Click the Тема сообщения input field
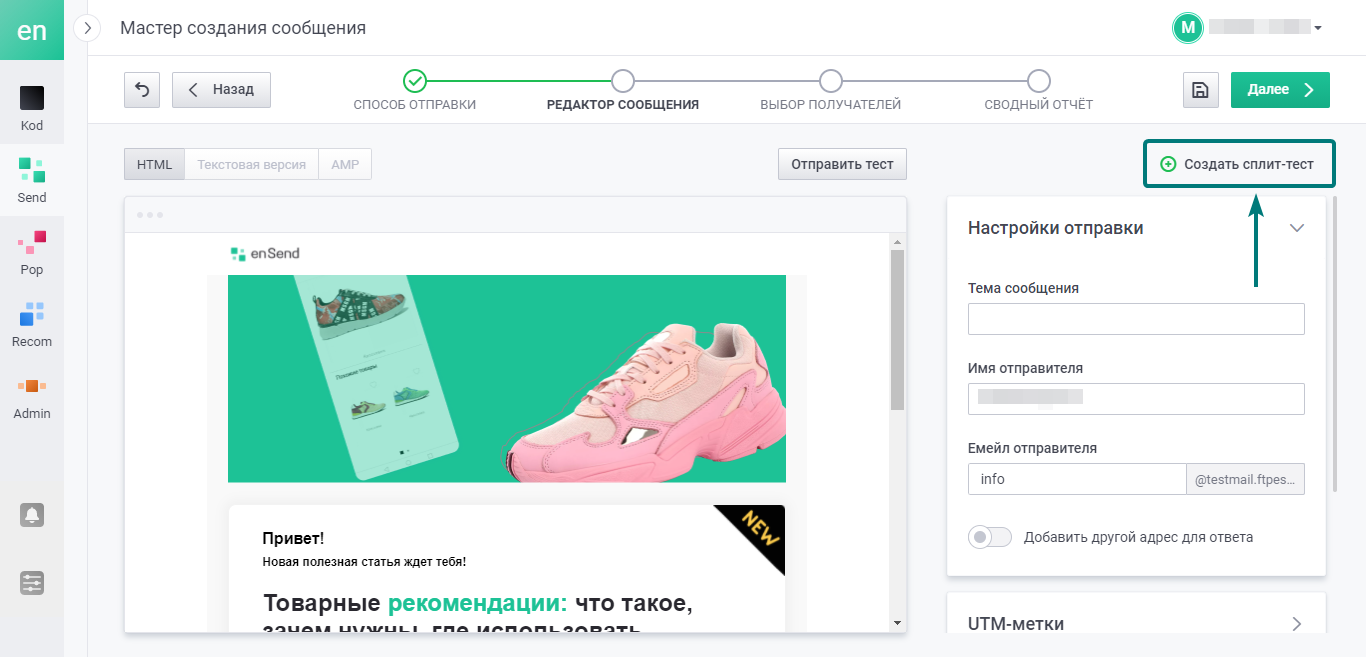 tap(1136, 319)
